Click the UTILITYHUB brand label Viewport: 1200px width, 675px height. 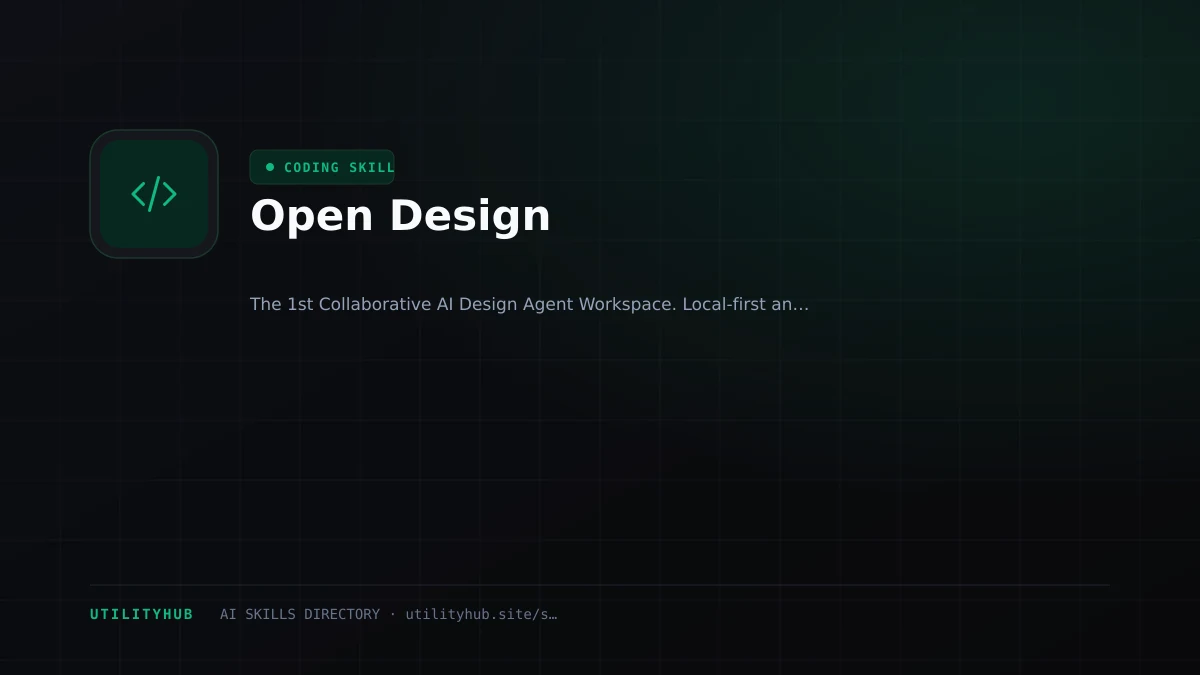click(x=141, y=614)
